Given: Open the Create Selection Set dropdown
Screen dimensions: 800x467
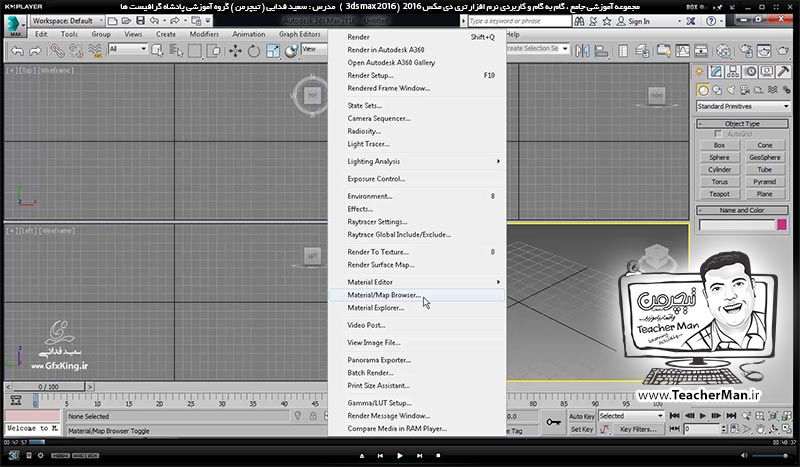Looking at the screenshot, I should point(538,48).
